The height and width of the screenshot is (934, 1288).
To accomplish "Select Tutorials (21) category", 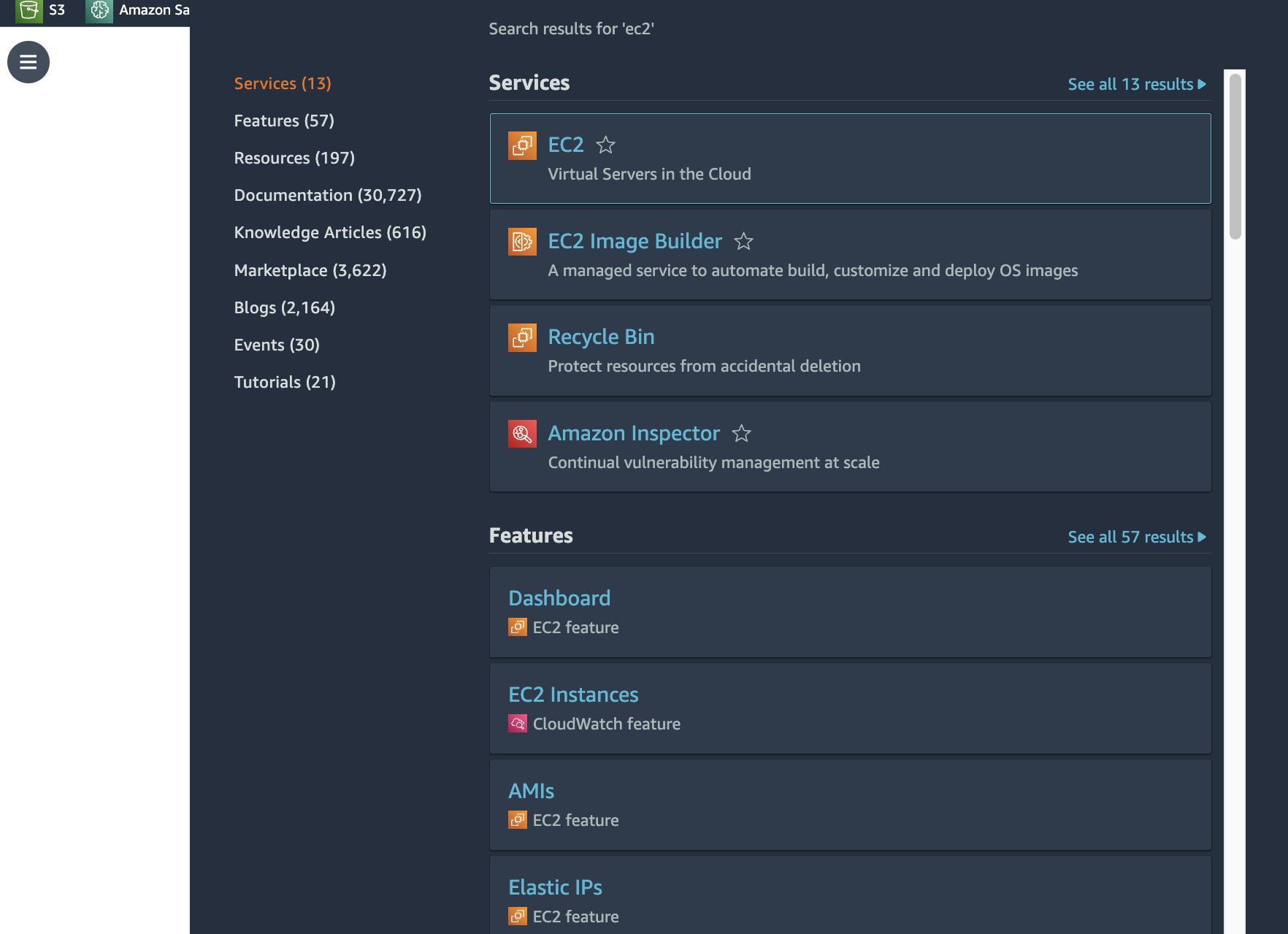I will (285, 382).
